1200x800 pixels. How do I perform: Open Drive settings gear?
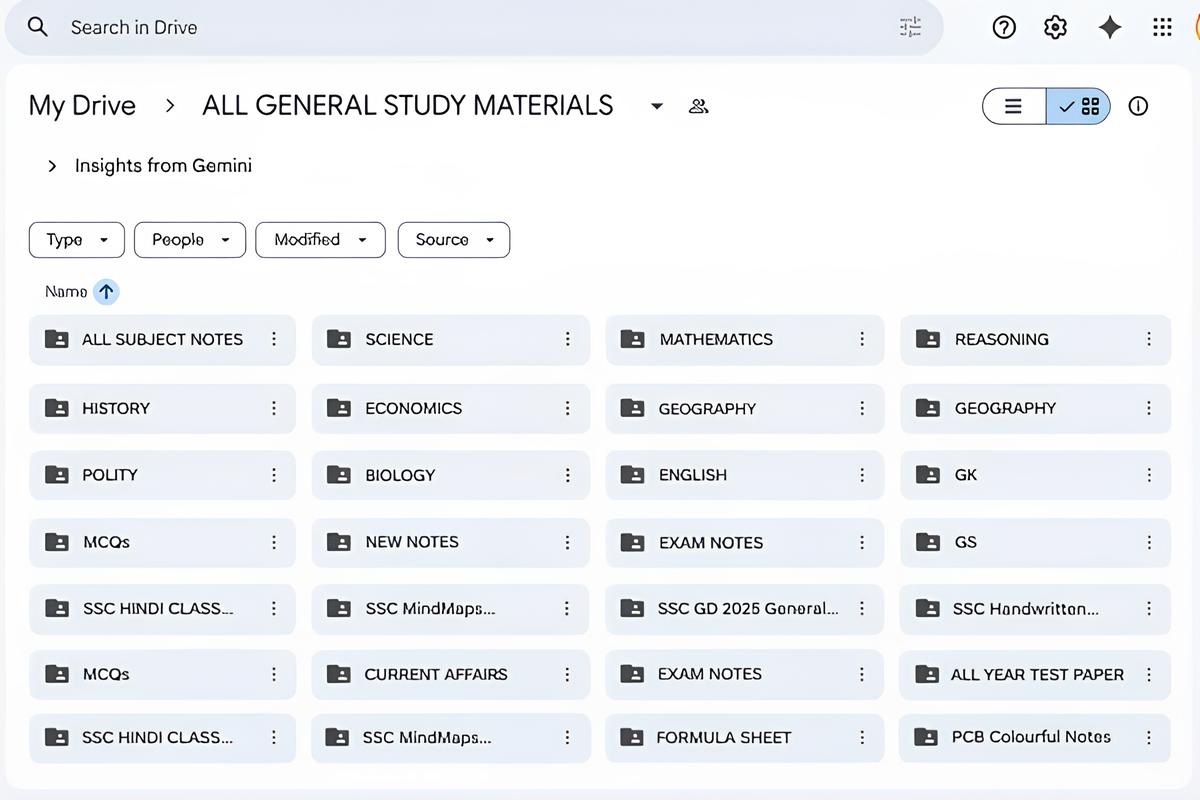coord(1056,27)
